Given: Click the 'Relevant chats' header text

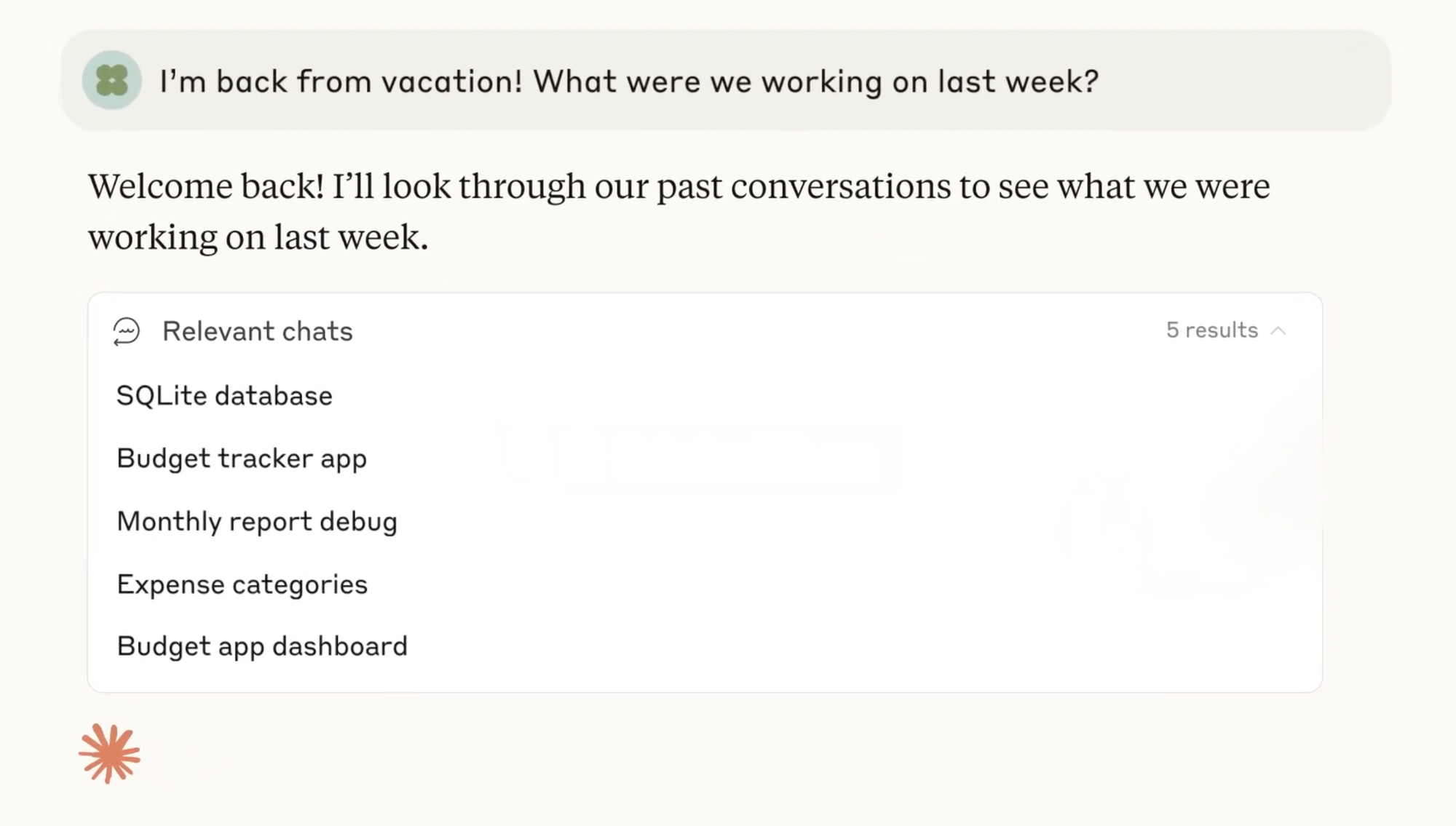Looking at the screenshot, I should coord(257,331).
